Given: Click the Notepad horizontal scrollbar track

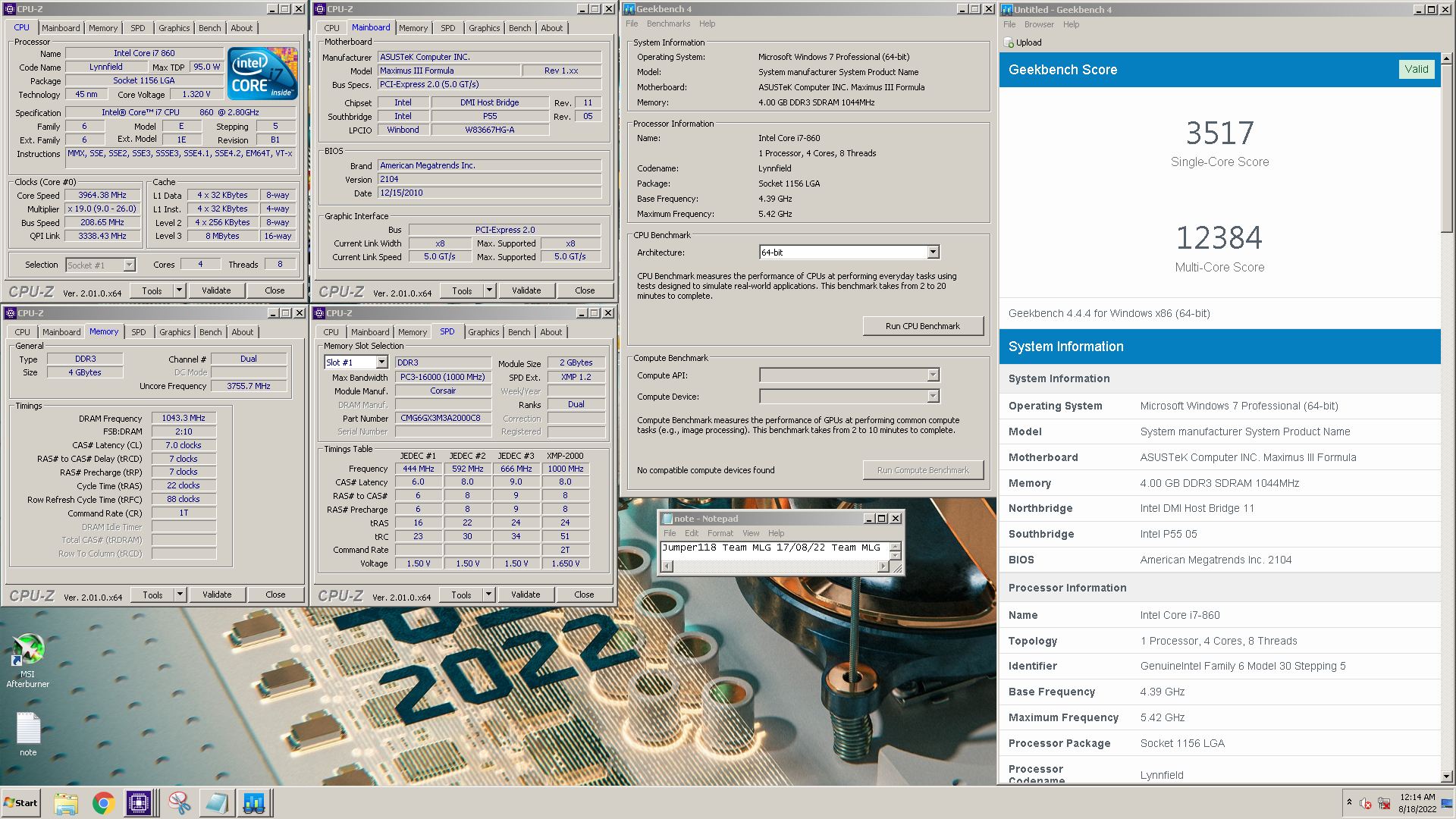Looking at the screenshot, I should click(x=775, y=566).
